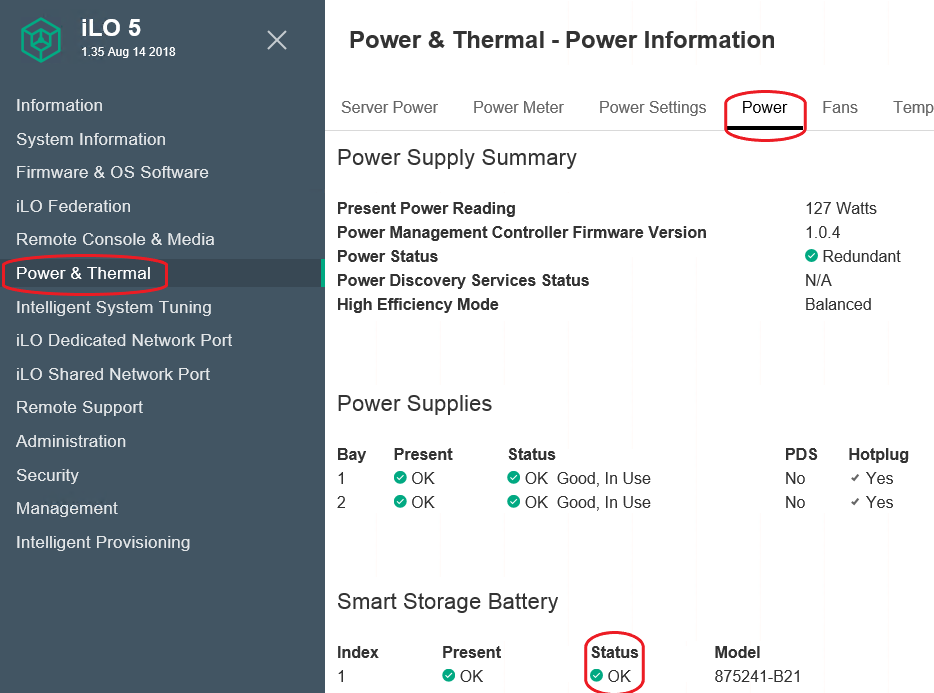Click the iLO 5 hexagon logo icon

40,40
